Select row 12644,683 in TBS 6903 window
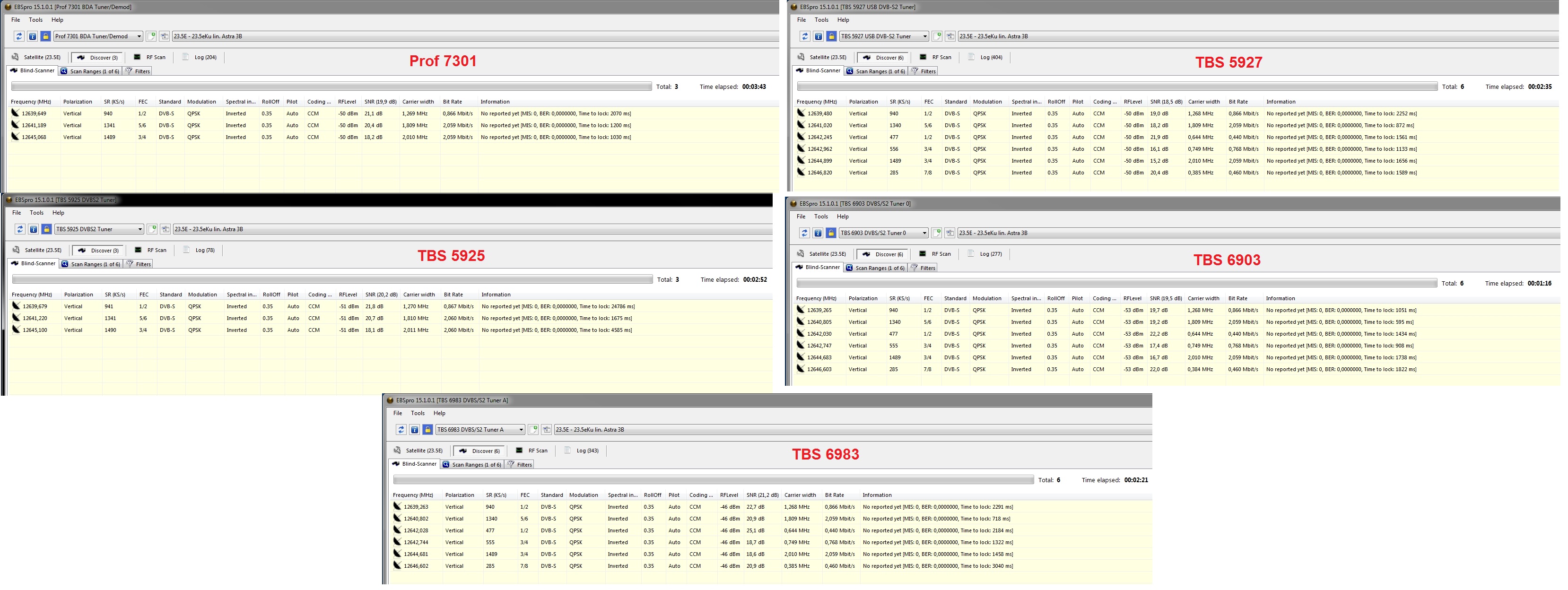This screenshot has height=590, width=1568. click(1176, 357)
